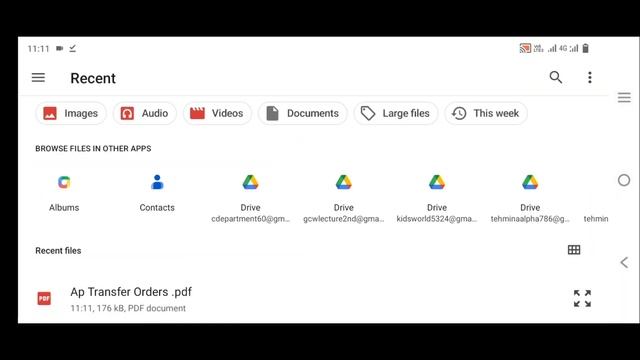Image resolution: width=640 pixels, height=360 pixels.
Task: Filter by Large files chip
Action: pyautogui.click(x=396, y=113)
